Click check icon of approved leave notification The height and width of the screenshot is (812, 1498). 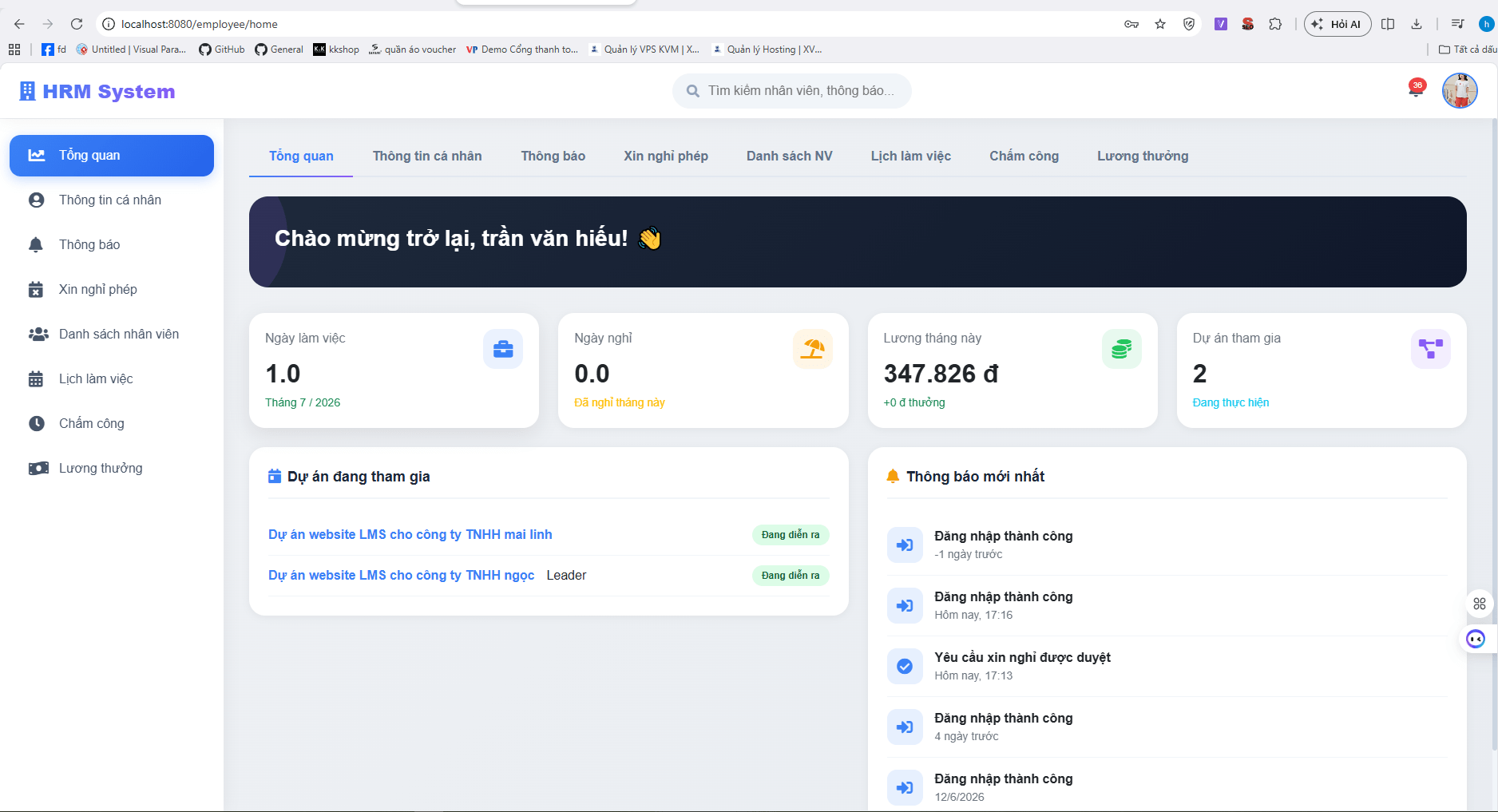click(x=905, y=666)
